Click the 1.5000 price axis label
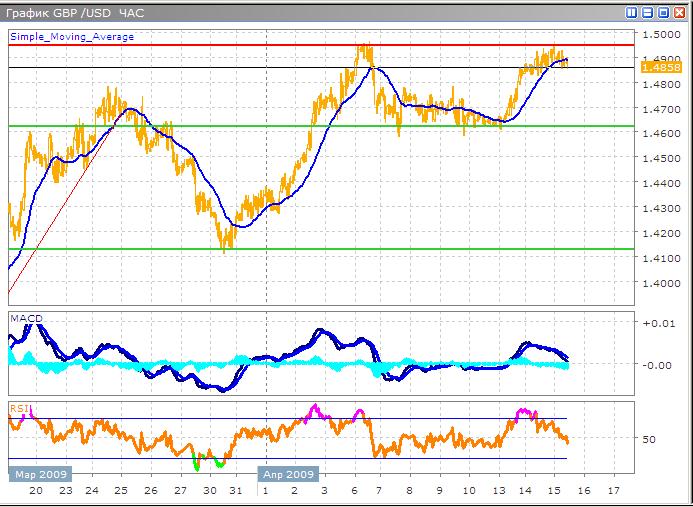693x507 pixels. coord(660,34)
